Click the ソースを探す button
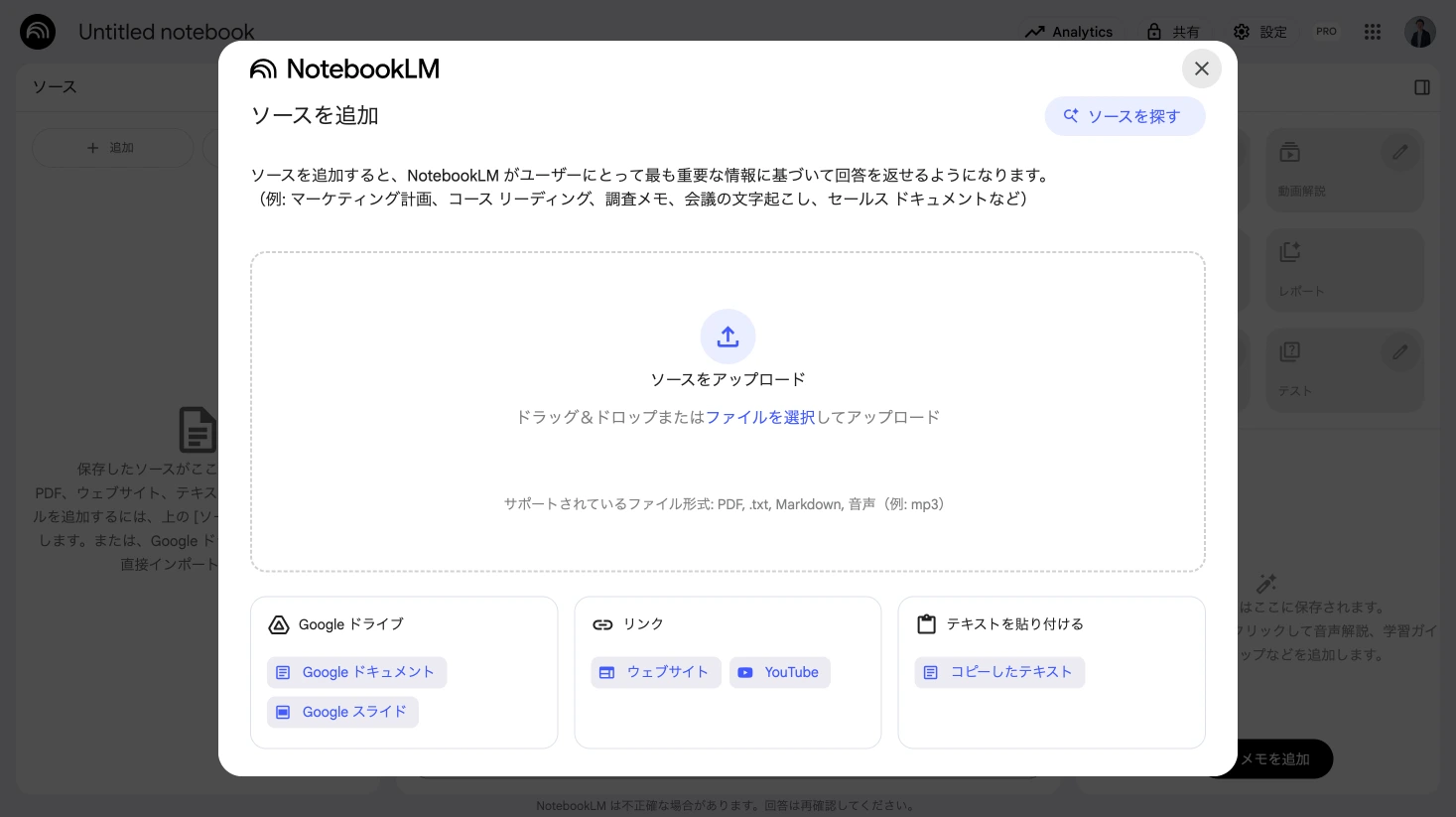 (1125, 116)
